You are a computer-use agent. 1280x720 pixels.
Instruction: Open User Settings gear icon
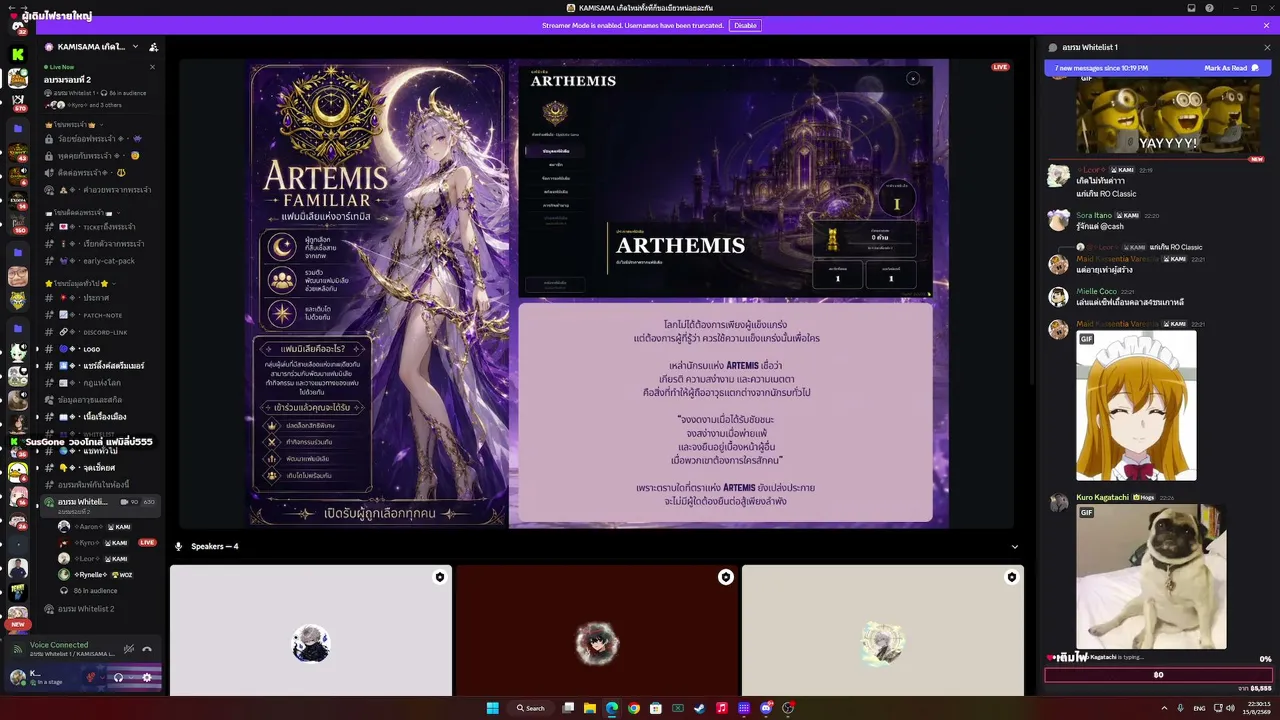click(x=147, y=677)
